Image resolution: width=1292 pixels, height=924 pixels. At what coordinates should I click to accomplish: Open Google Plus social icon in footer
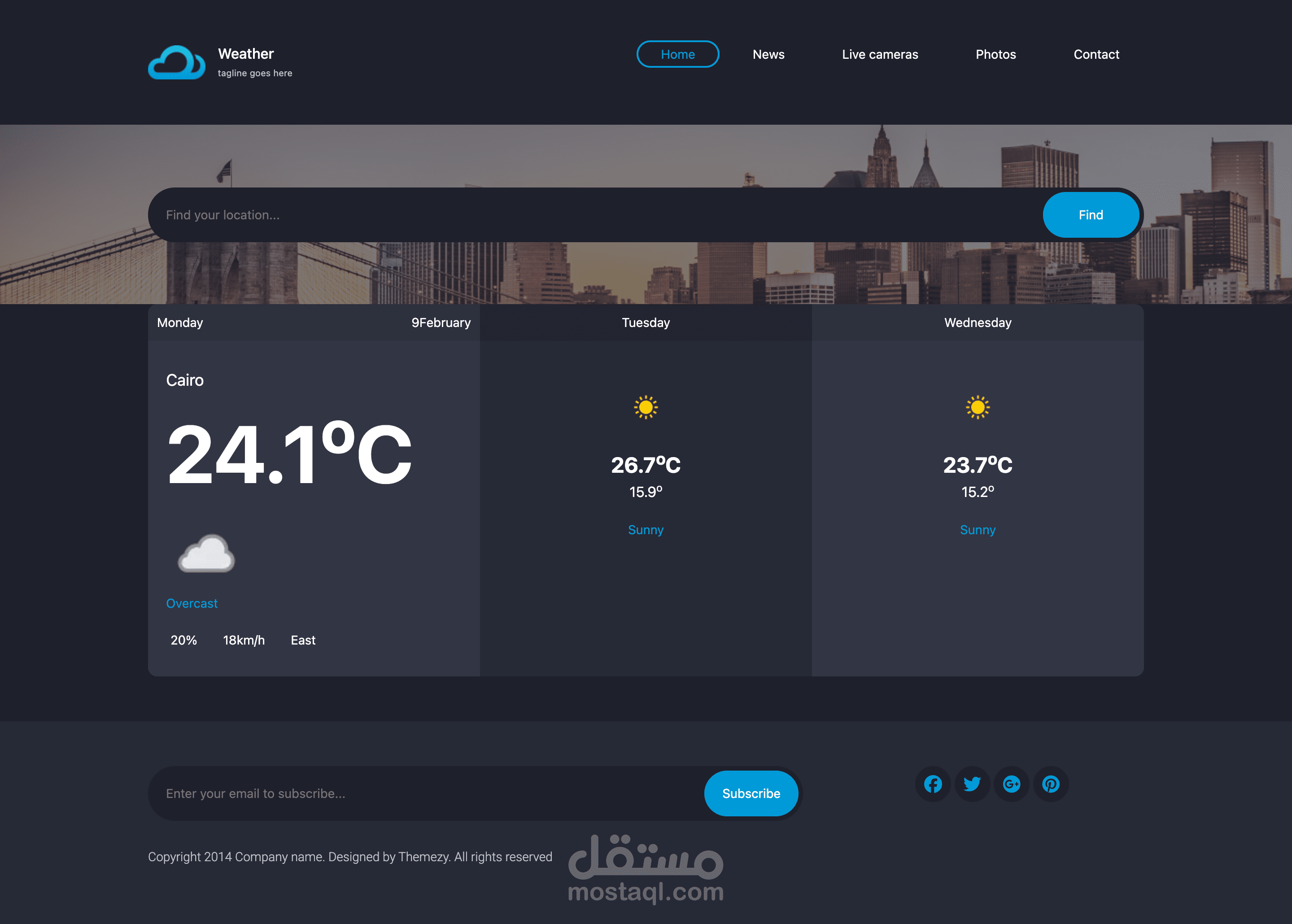coord(1012,784)
